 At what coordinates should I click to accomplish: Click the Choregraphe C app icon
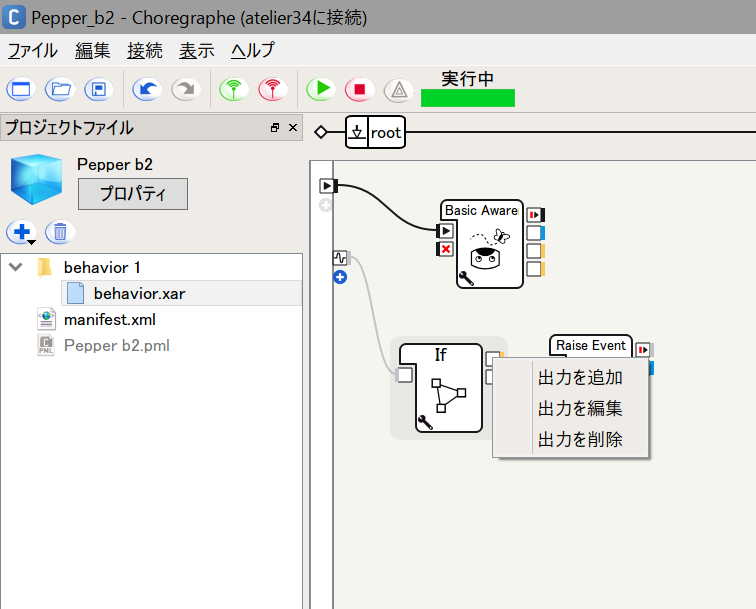pyautogui.click(x=14, y=17)
